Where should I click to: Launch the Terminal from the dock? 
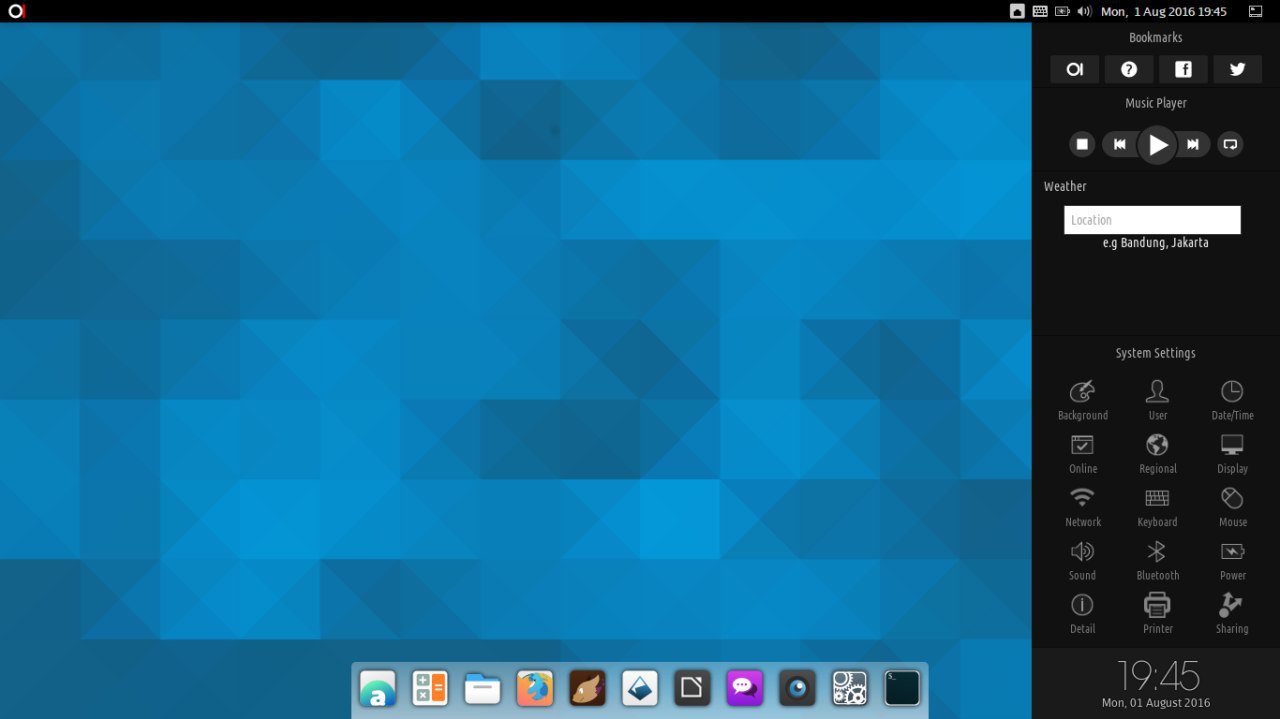902,688
